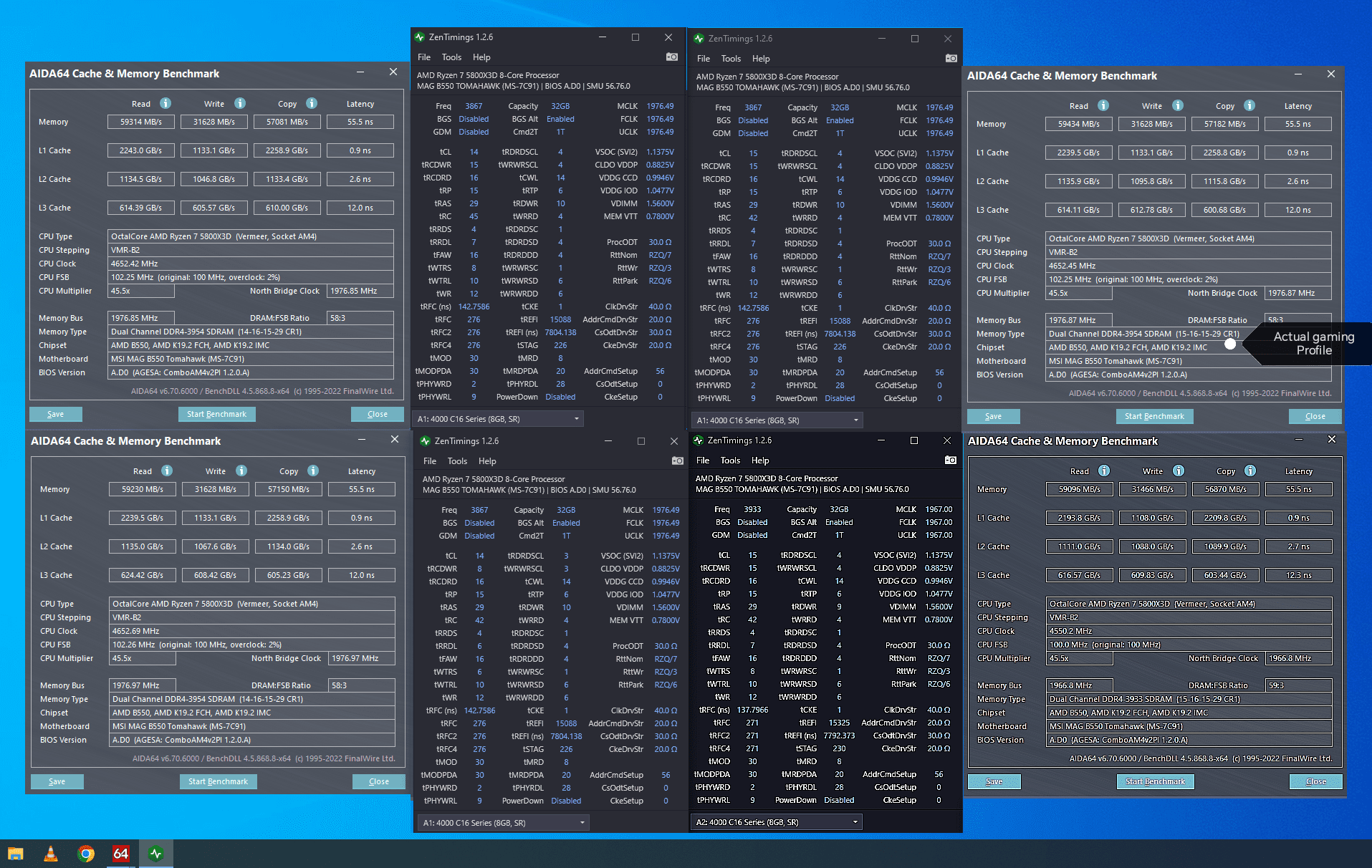Switch to AIDA64 via taskbar icon
The height and width of the screenshot is (868, 1372).
pyautogui.click(x=121, y=854)
